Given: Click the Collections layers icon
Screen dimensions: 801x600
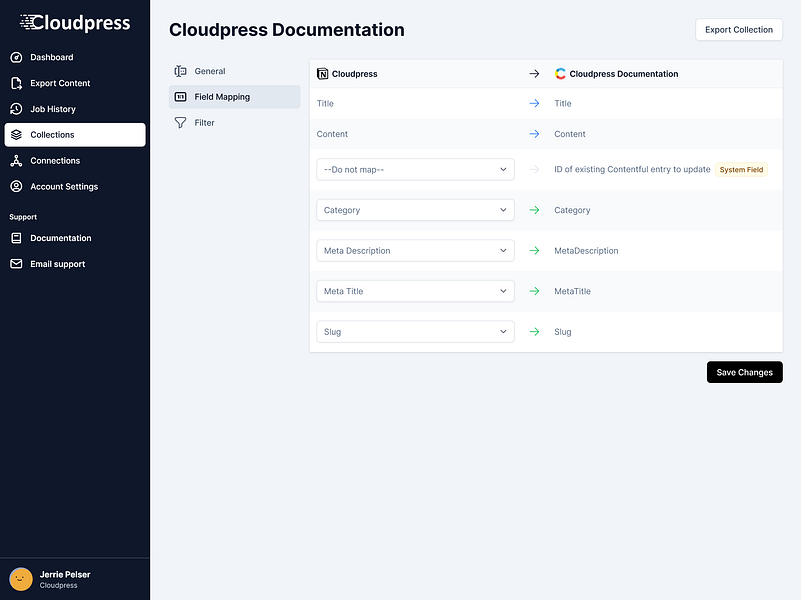Looking at the screenshot, I should click(16, 135).
